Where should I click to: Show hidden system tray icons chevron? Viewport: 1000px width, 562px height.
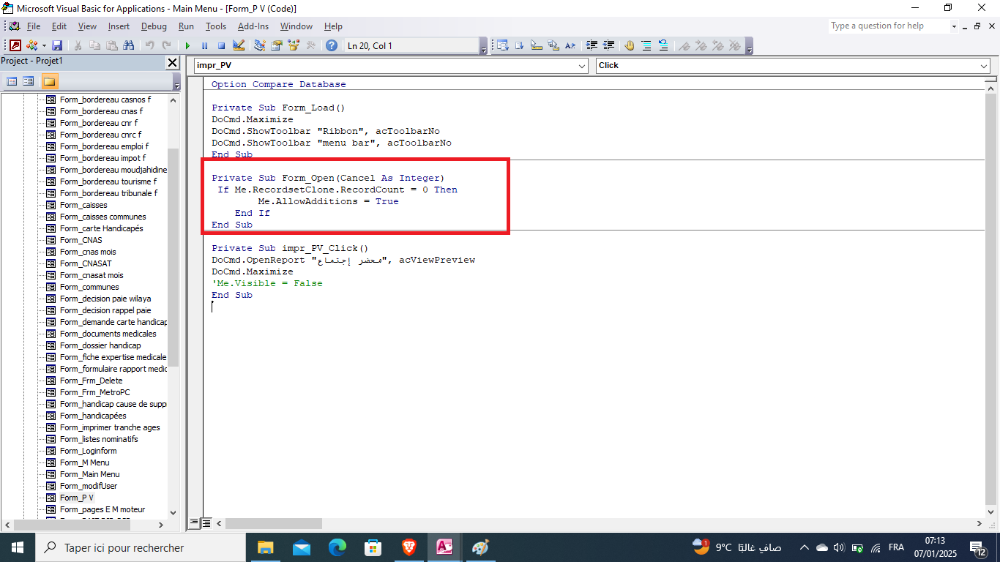[x=804, y=547]
